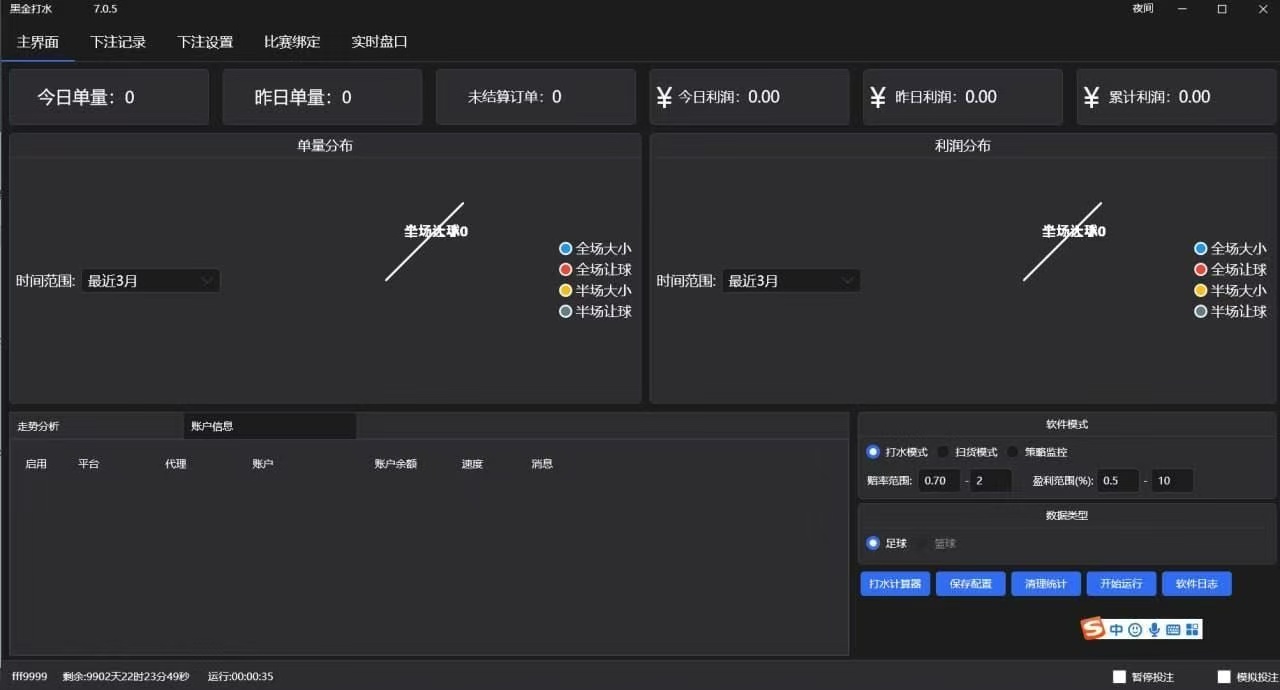Click the 平台 column header
The image size is (1280, 690).
click(x=89, y=464)
